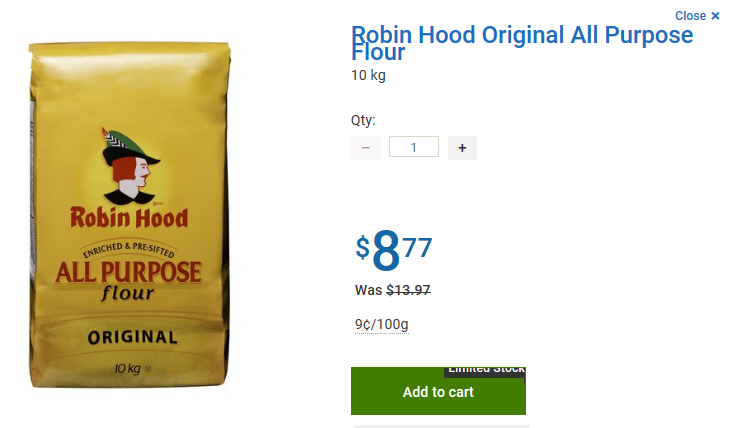Click the 10 kg size label under title
The height and width of the screenshot is (428, 735).
pyautogui.click(x=368, y=75)
